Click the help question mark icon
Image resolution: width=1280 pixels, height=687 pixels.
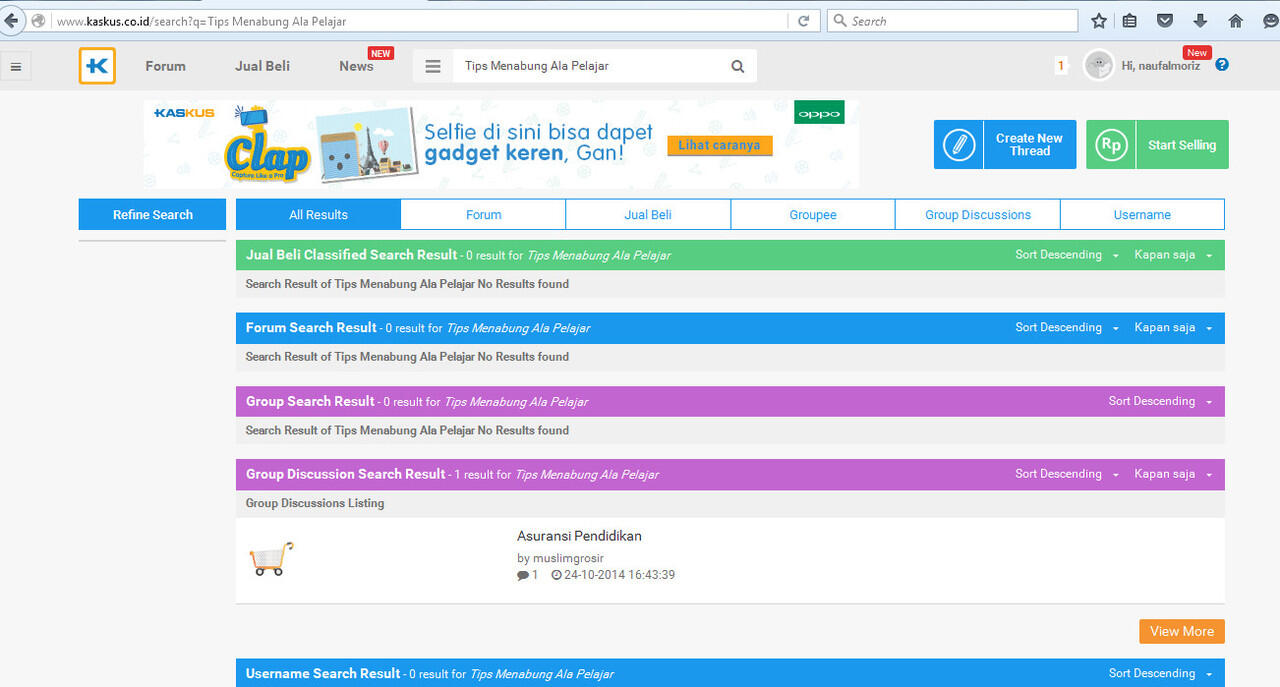pos(1222,65)
